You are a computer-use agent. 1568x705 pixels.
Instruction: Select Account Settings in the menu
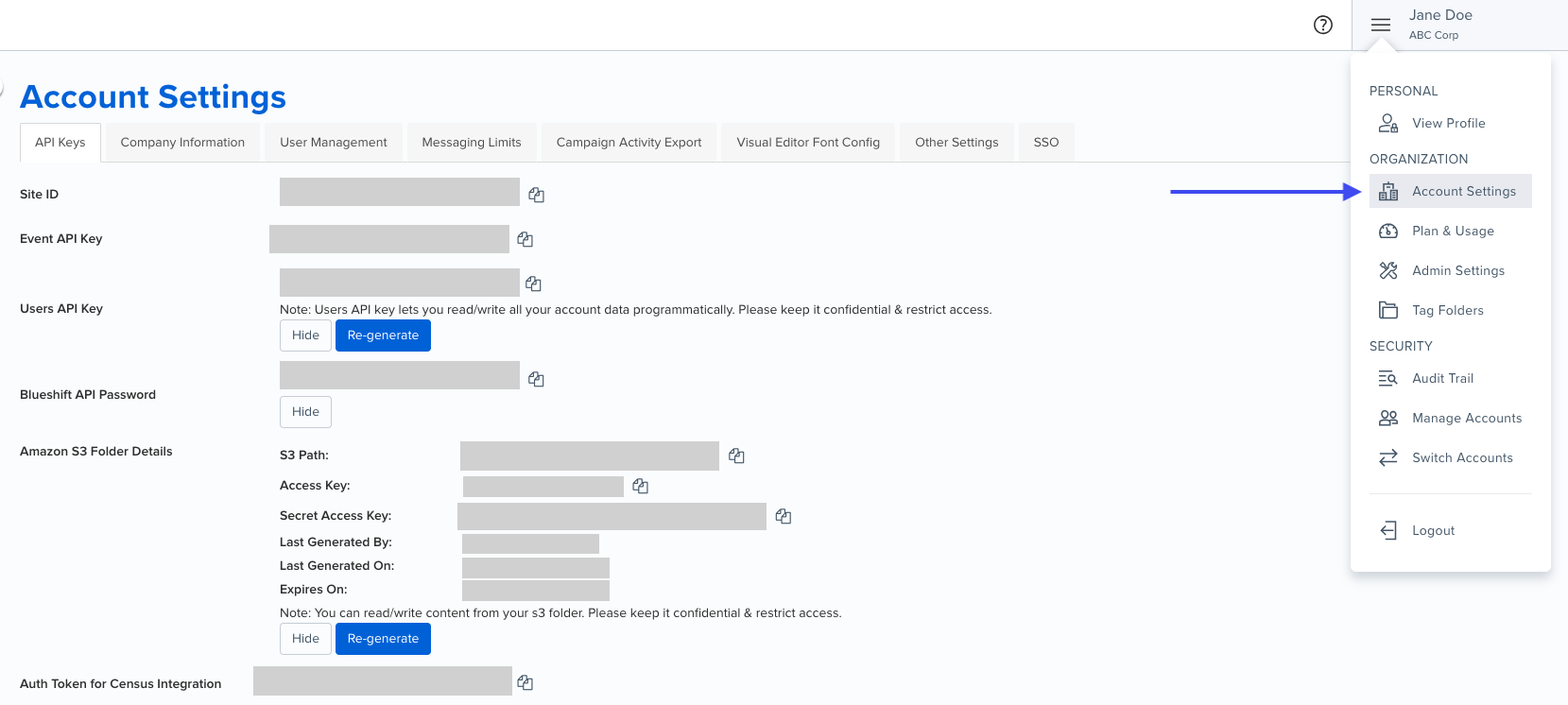[1450, 191]
